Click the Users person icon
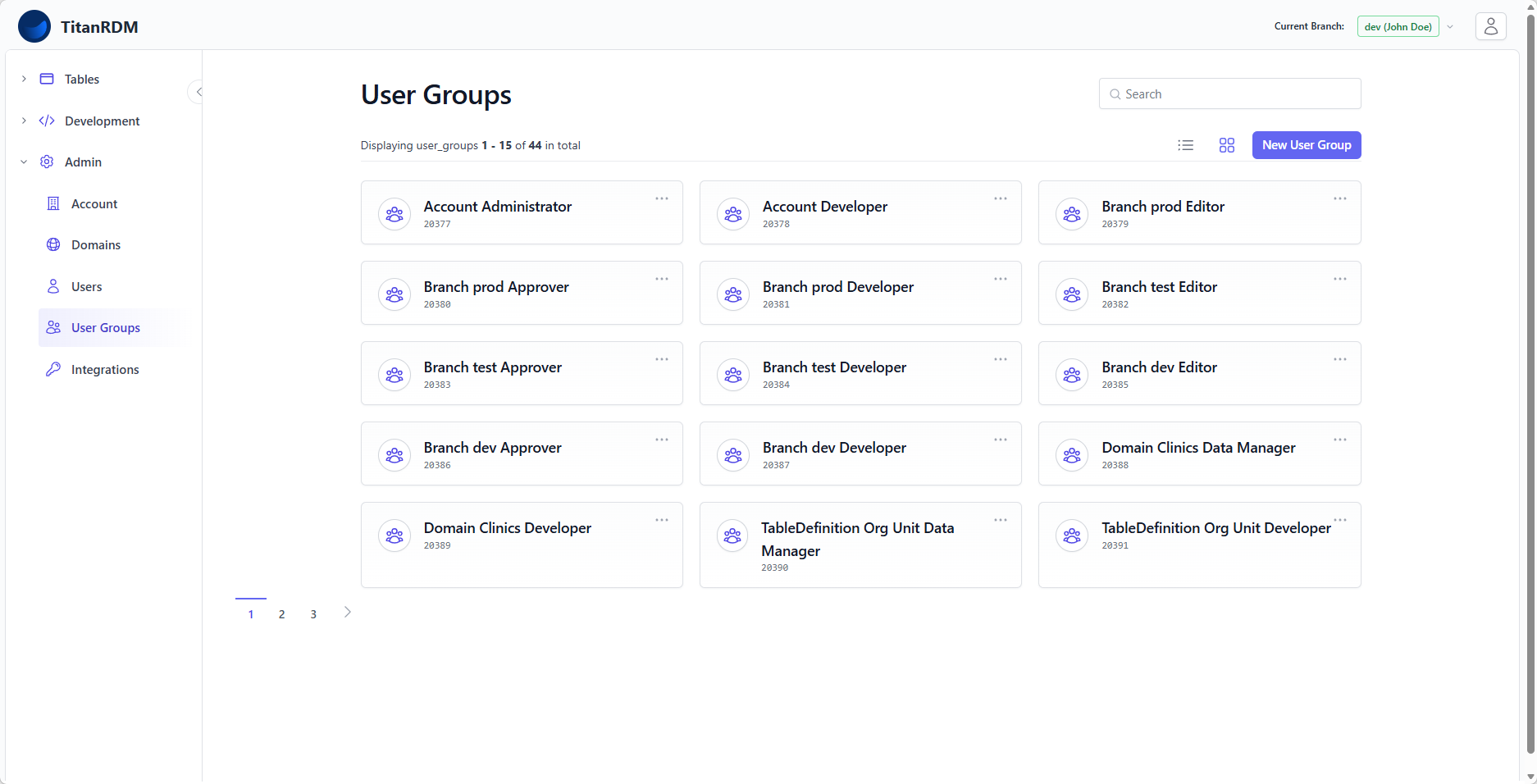The height and width of the screenshot is (784, 1537). tap(53, 286)
